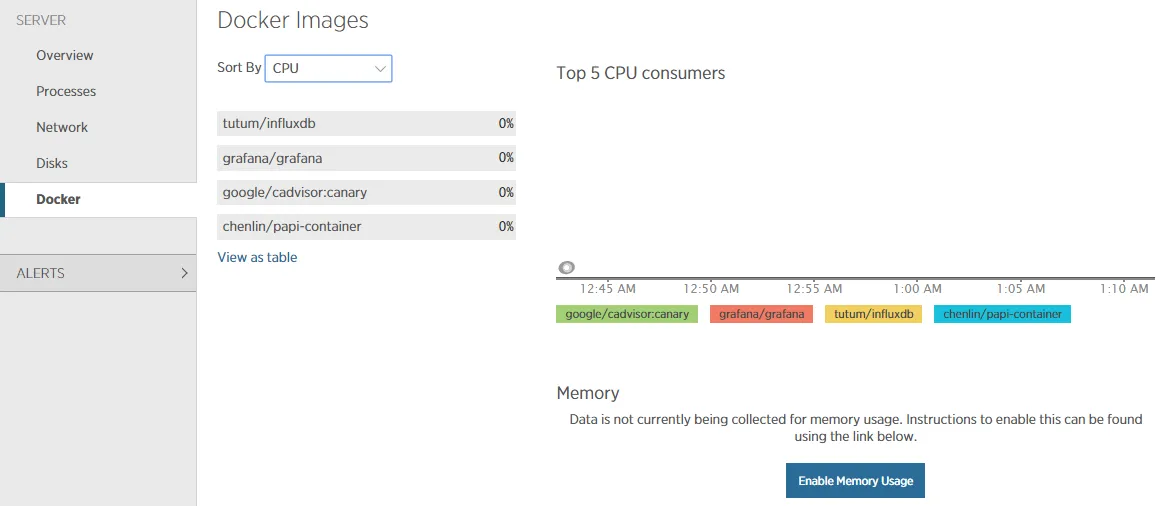Click the circular marker on the CPU chart timeline
1161x506 pixels.
(x=567, y=268)
